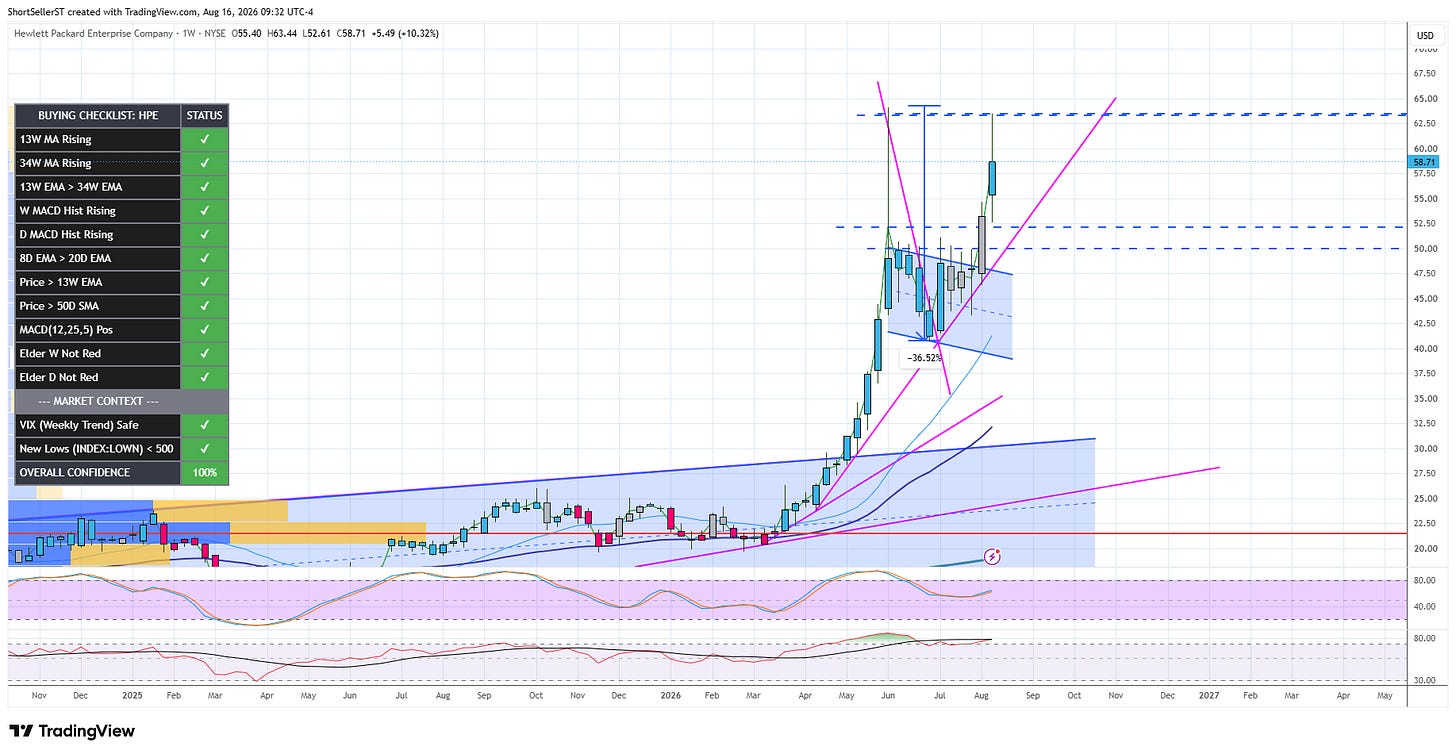Select the latest blue weekly candle near 58.71
Image resolution: width=1456 pixels, height=755 pixels.
pyautogui.click(x=993, y=178)
